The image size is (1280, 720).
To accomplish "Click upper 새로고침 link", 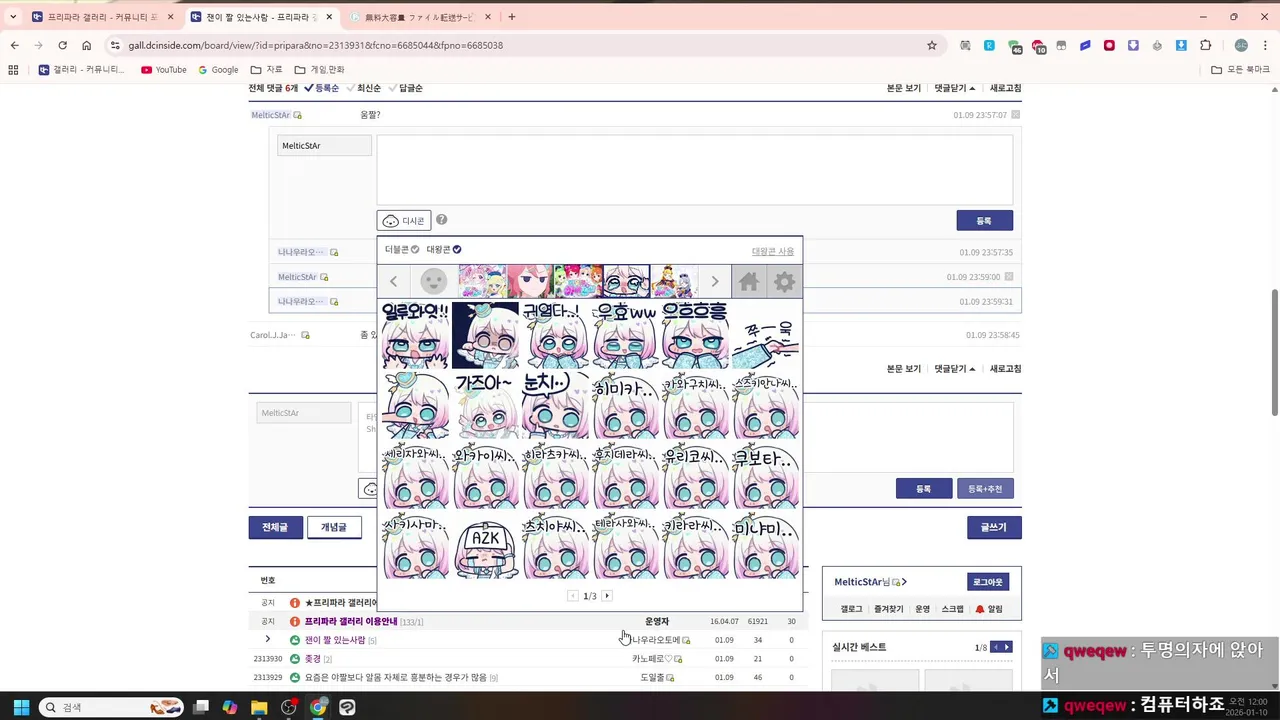I will click(1006, 88).
